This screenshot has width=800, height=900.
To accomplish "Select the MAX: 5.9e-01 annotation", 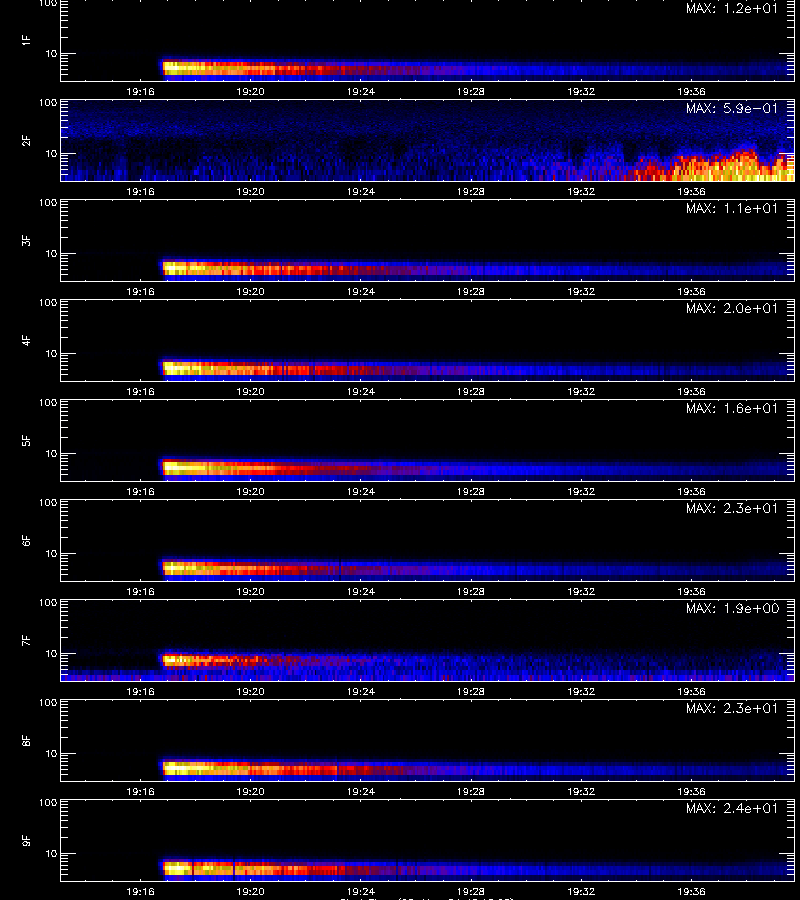I will [732, 108].
